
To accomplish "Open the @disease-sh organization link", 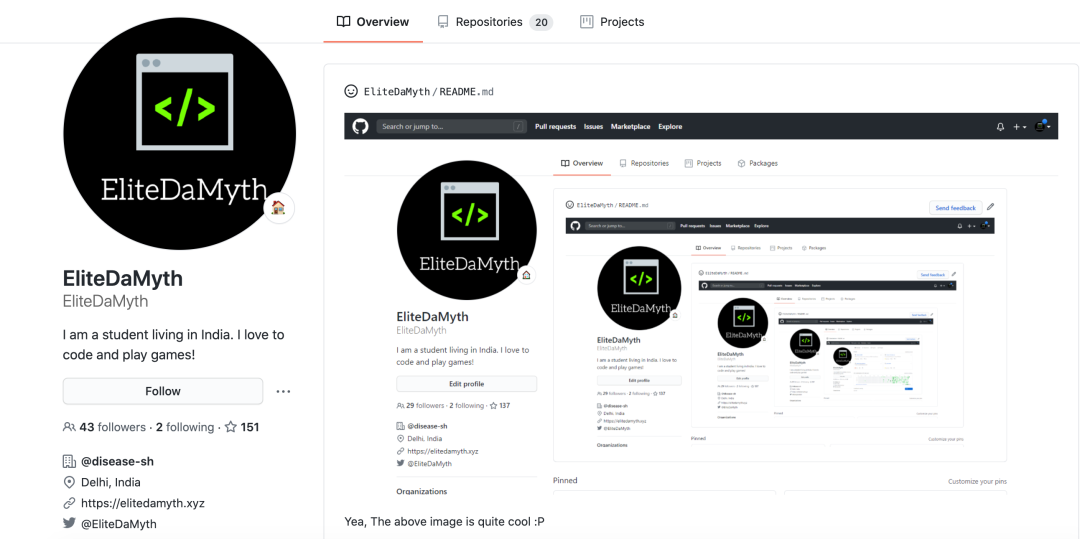I will pos(117,461).
